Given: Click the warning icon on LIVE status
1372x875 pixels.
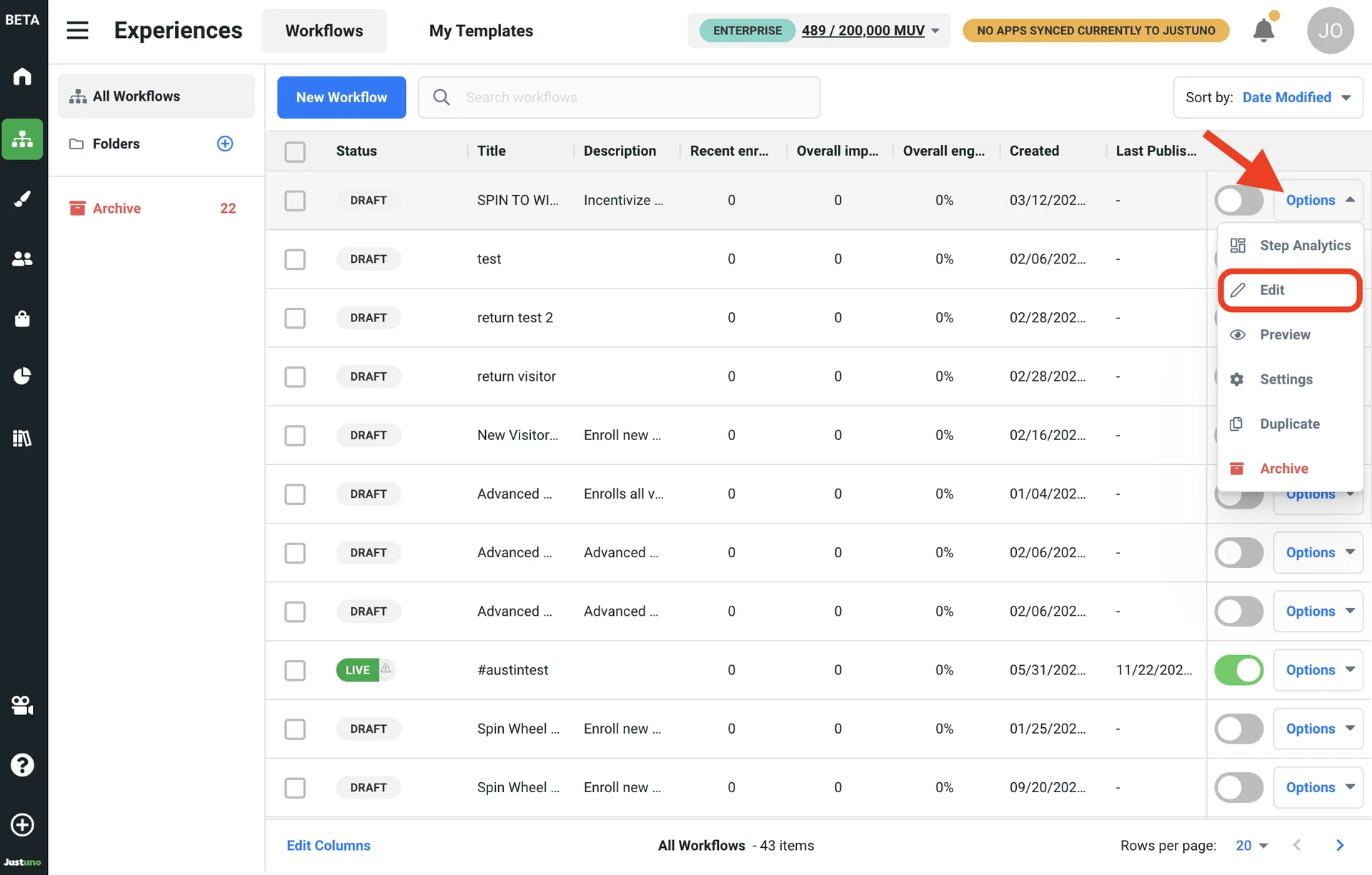Looking at the screenshot, I should point(386,669).
